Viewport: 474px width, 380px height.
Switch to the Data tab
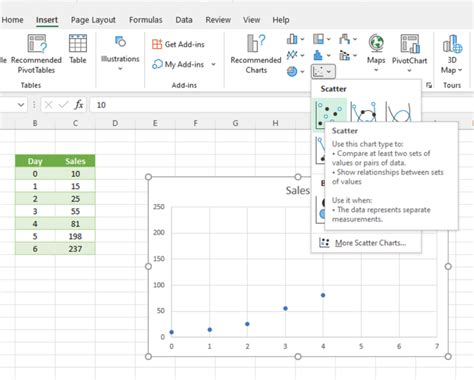coord(184,20)
